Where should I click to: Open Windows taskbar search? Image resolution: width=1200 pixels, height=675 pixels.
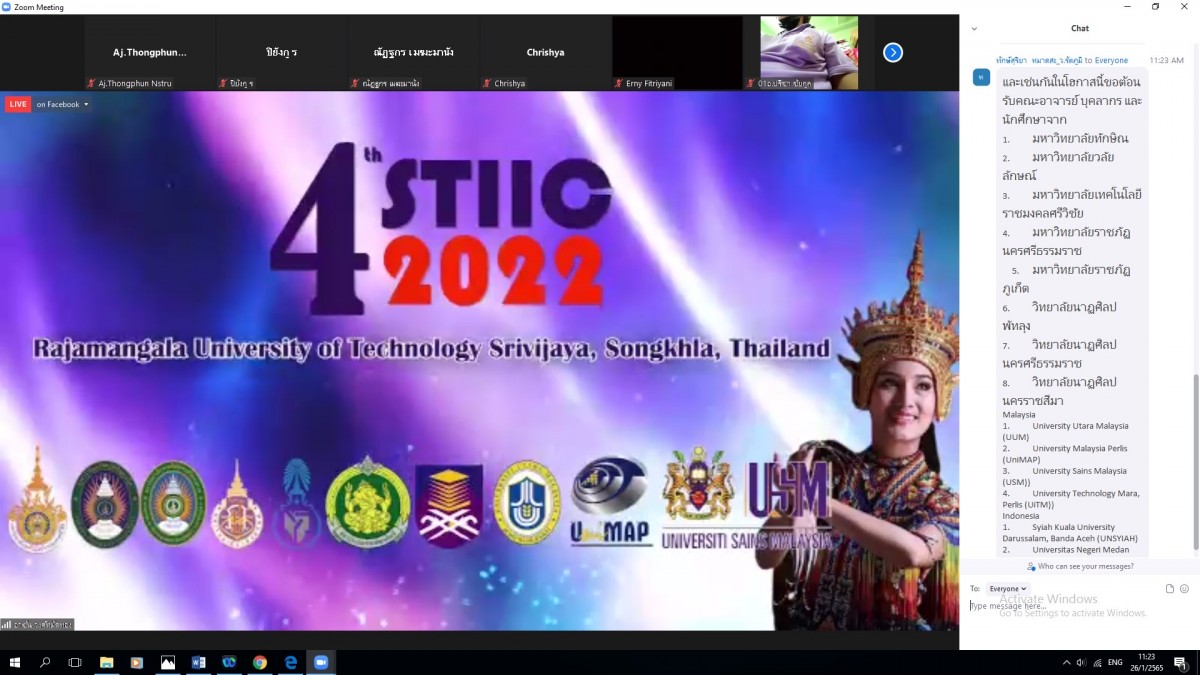pos(45,662)
